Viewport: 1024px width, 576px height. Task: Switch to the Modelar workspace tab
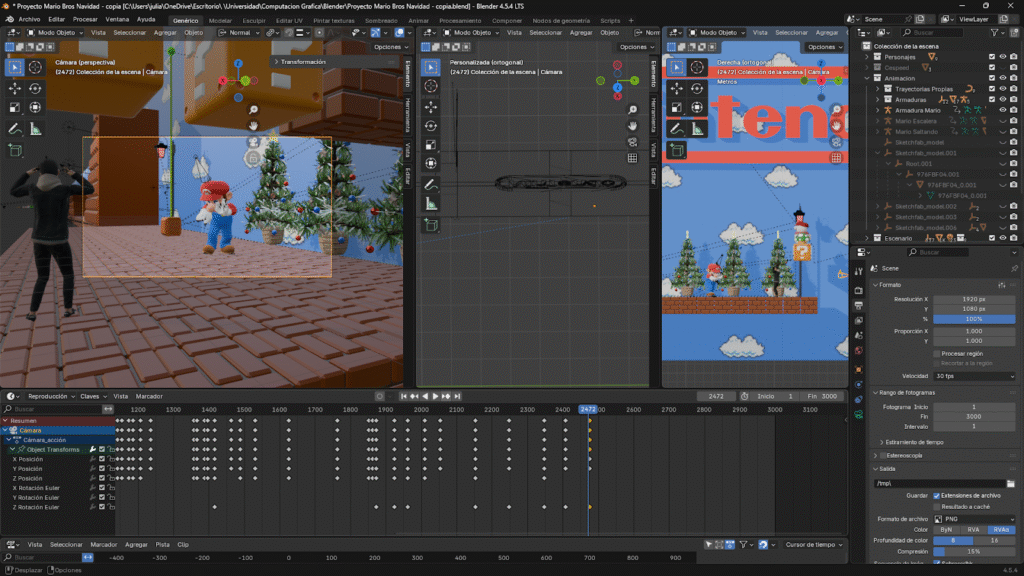(x=220, y=20)
